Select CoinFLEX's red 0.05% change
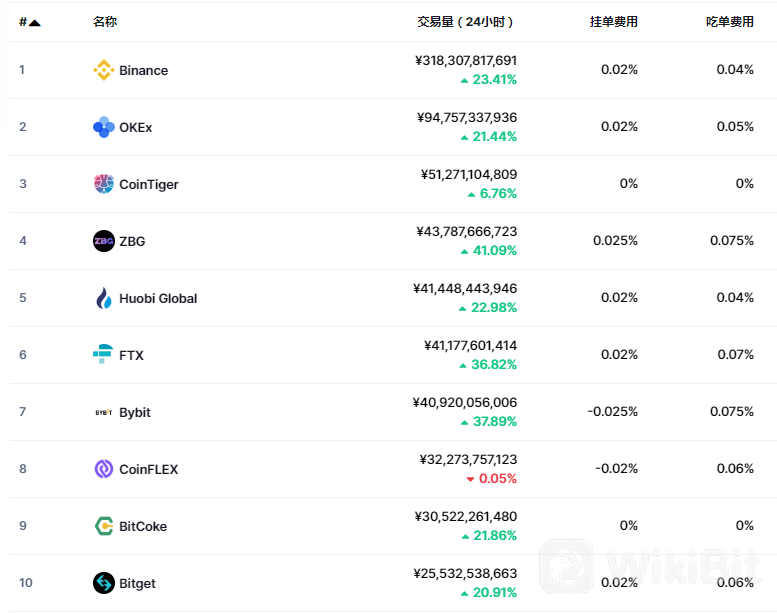777x614 pixels. [x=492, y=479]
